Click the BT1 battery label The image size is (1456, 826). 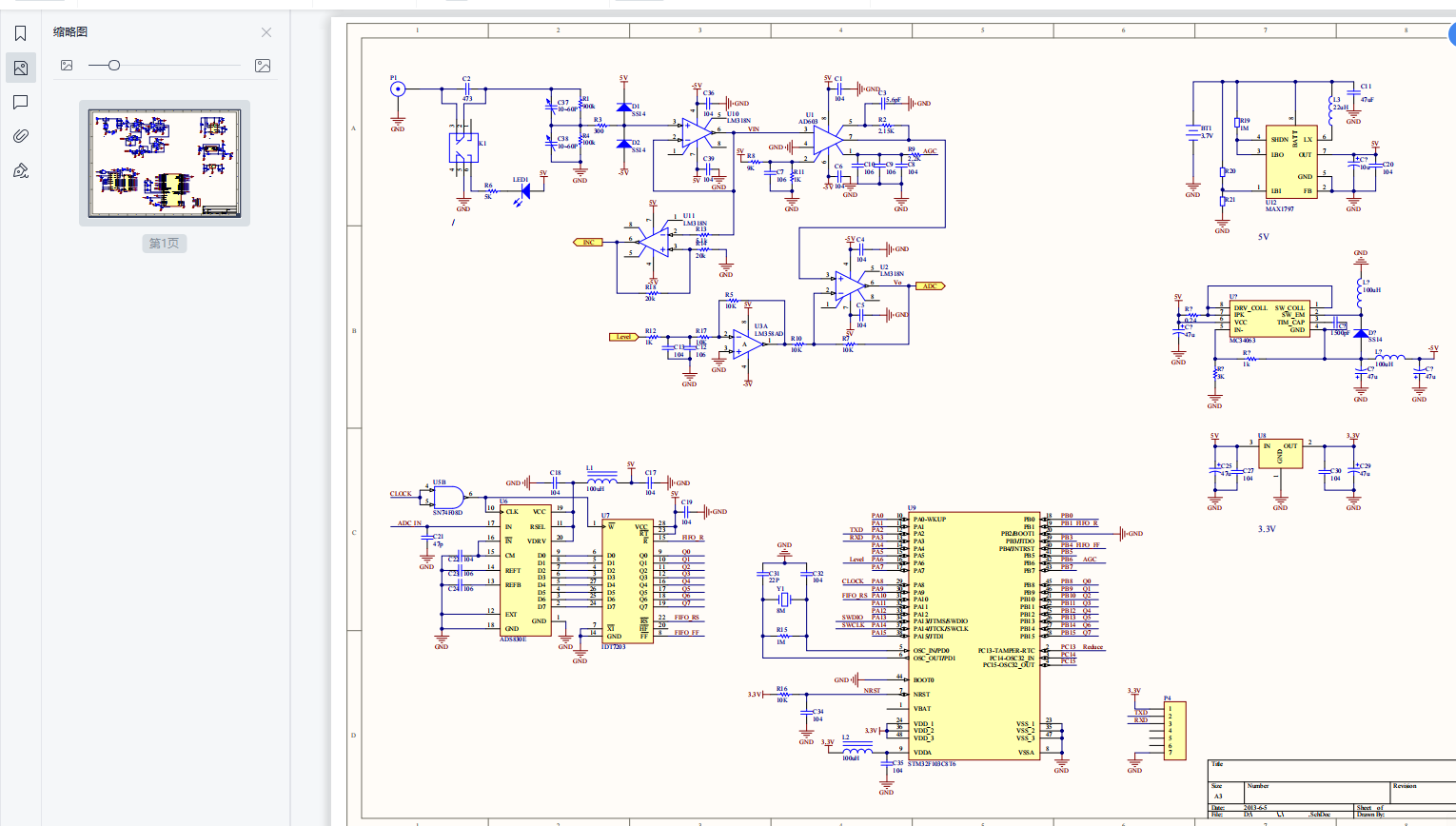click(1207, 128)
